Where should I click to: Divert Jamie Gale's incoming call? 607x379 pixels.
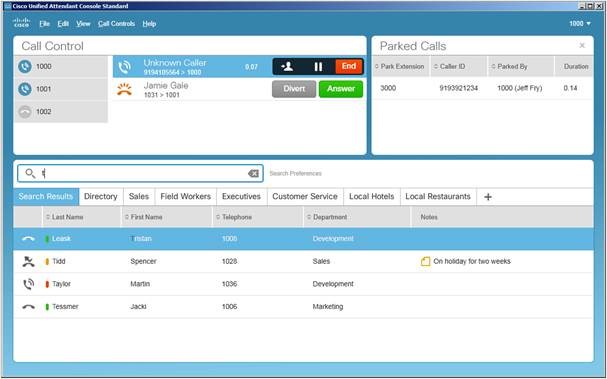tap(294, 89)
